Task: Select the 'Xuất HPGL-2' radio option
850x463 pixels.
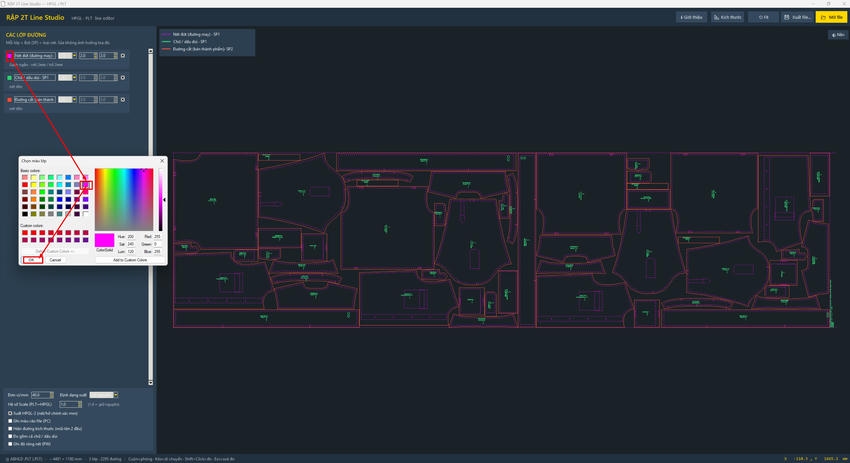Action: coord(10,414)
